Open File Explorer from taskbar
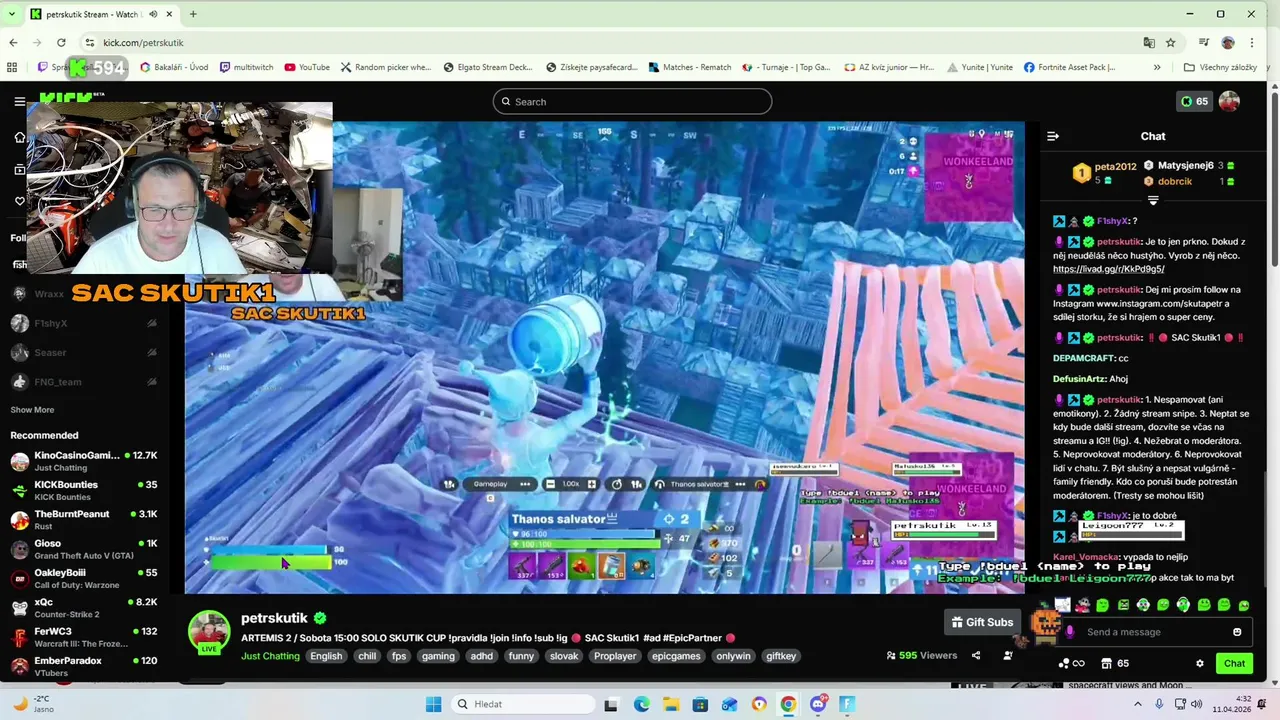Screen dimensions: 1280x720 click(x=671, y=704)
